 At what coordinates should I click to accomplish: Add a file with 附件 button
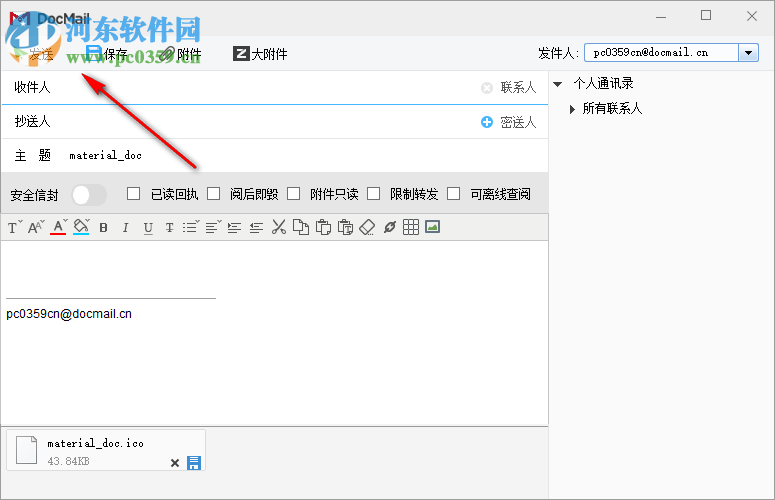181,53
